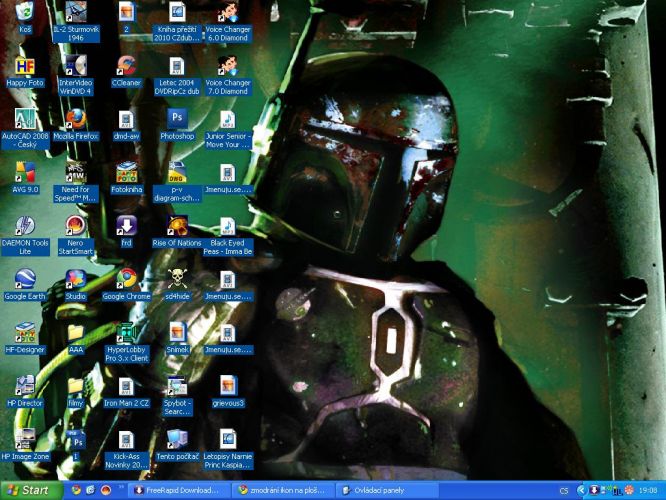666x500 pixels.
Task: Open AVG 9.0 desktop icon
Action: pos(25,178)
